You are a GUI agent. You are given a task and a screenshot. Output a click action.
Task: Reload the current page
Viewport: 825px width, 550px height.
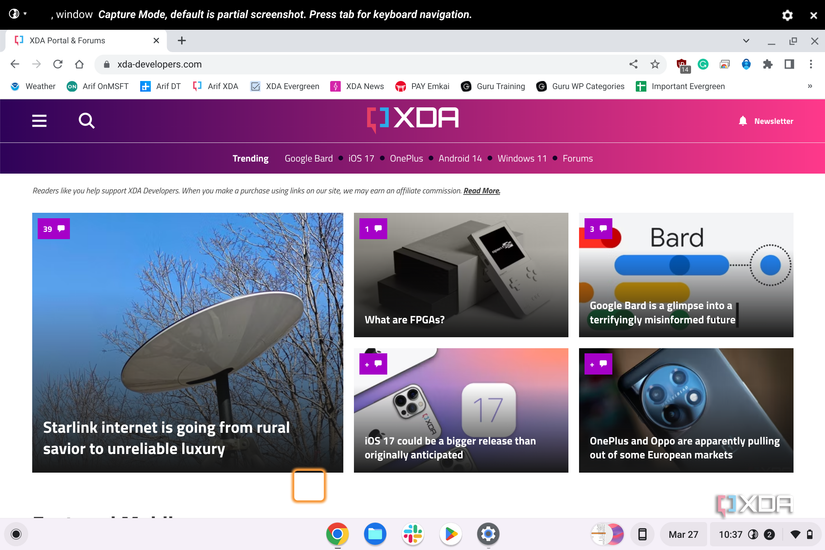(58, 64)
